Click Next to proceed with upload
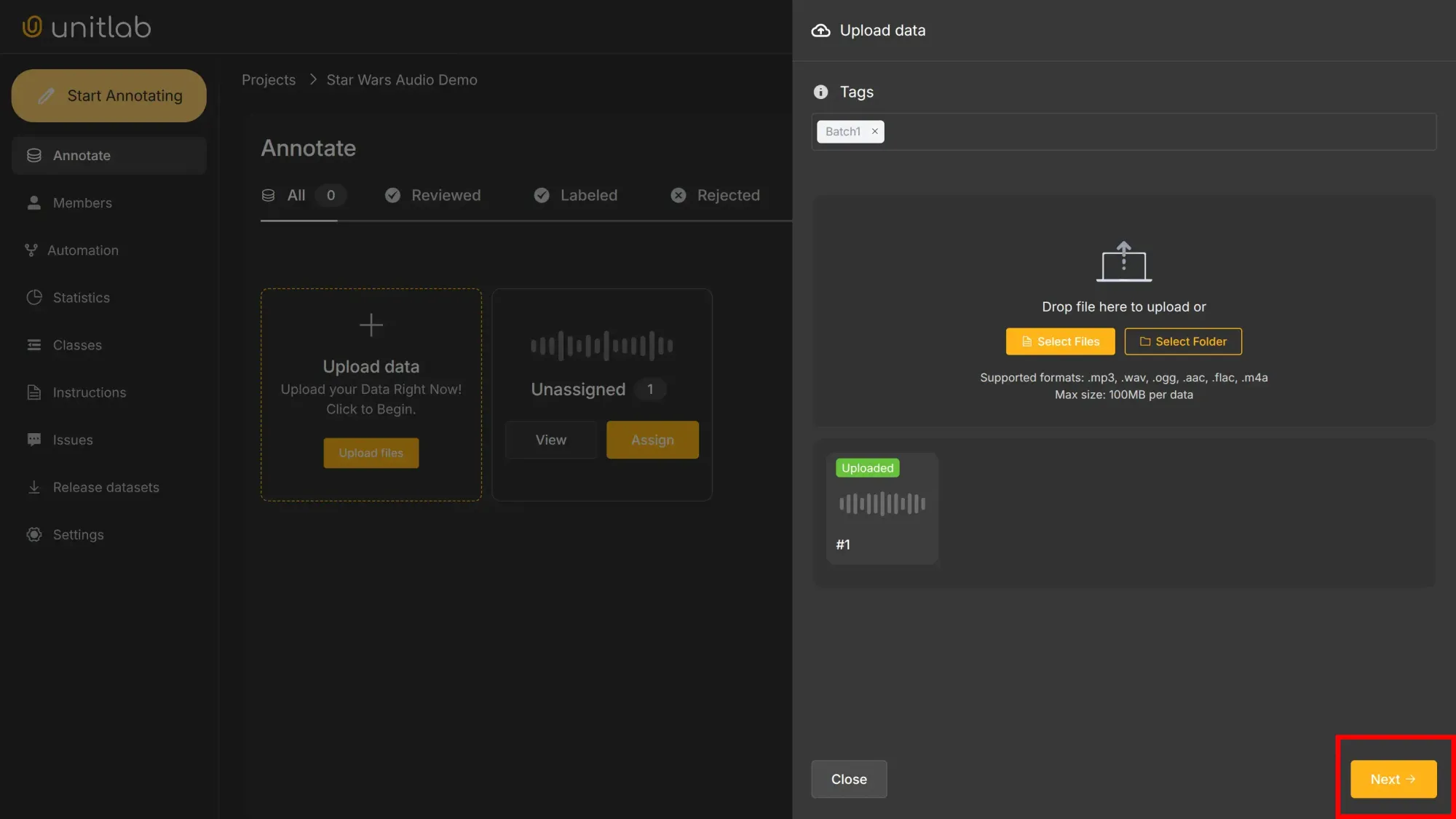The image size is (1456, 819). (x=1391, y=778)
